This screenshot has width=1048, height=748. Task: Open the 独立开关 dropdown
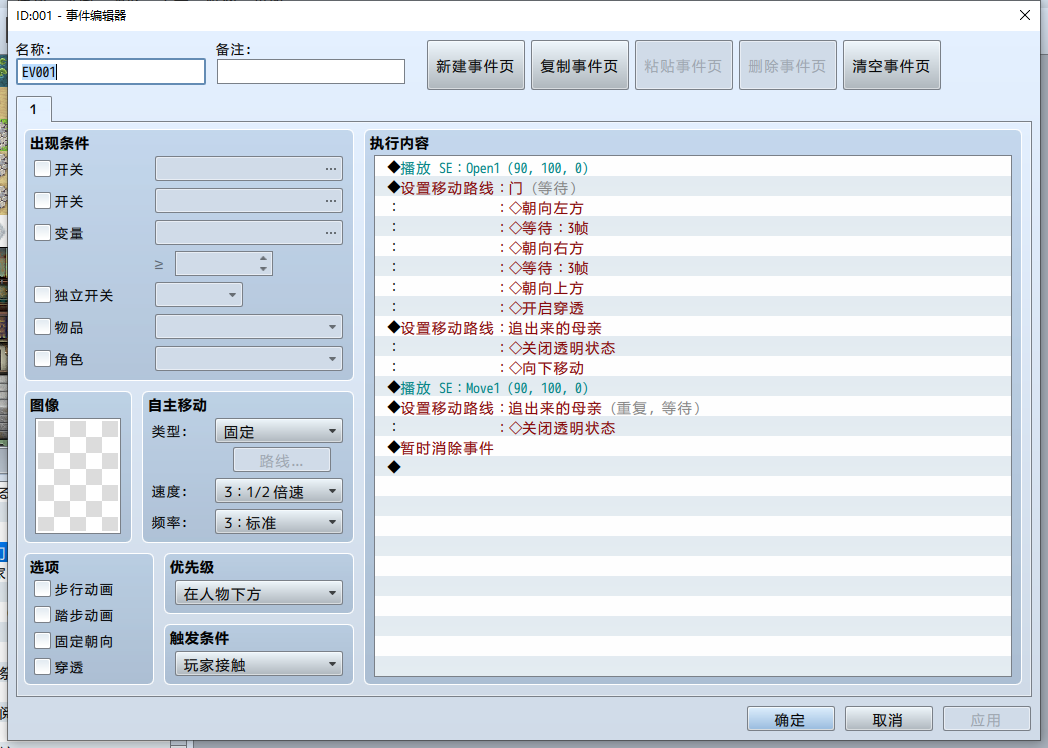coord(199,295)
